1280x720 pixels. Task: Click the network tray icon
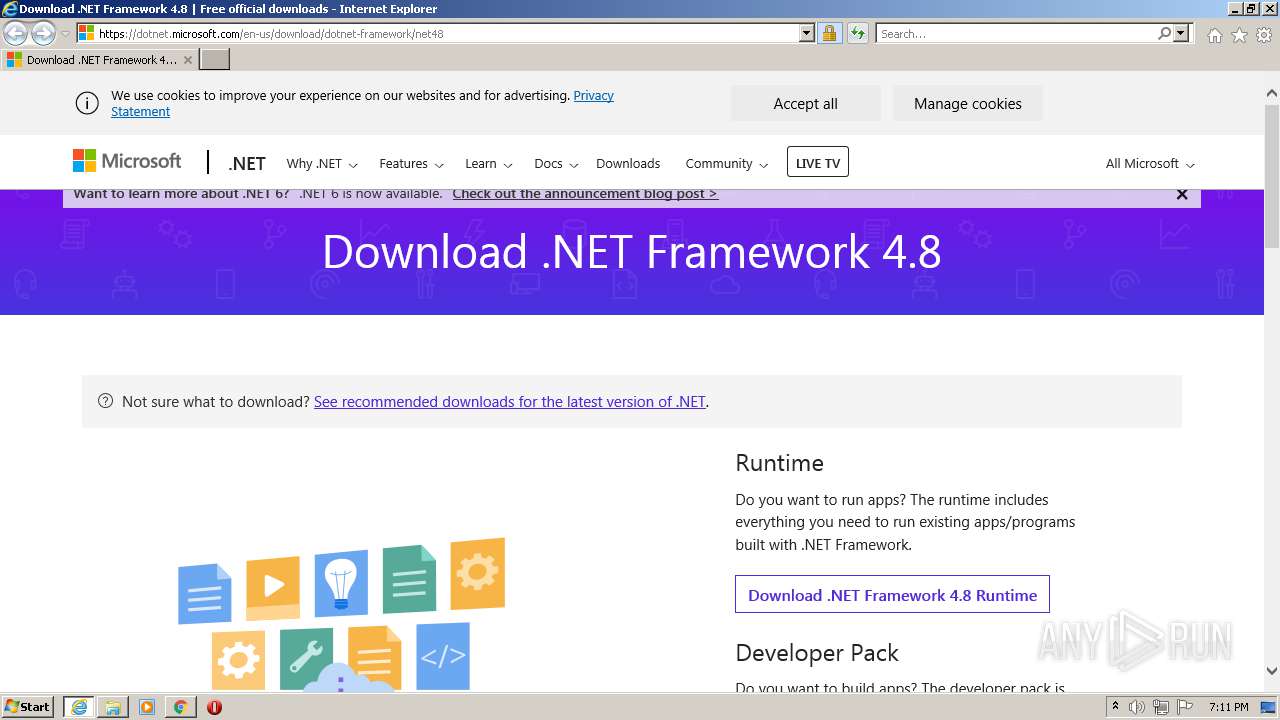[1161, 707]
